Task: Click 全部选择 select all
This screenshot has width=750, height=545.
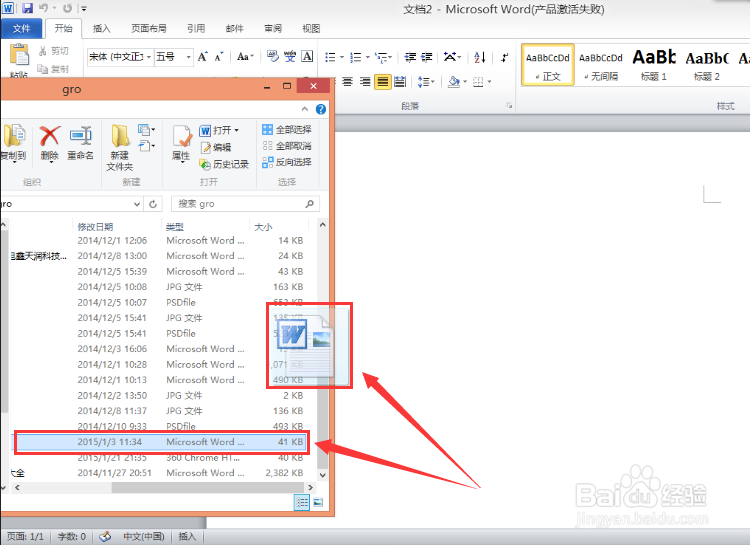Action: coord(287,129)
